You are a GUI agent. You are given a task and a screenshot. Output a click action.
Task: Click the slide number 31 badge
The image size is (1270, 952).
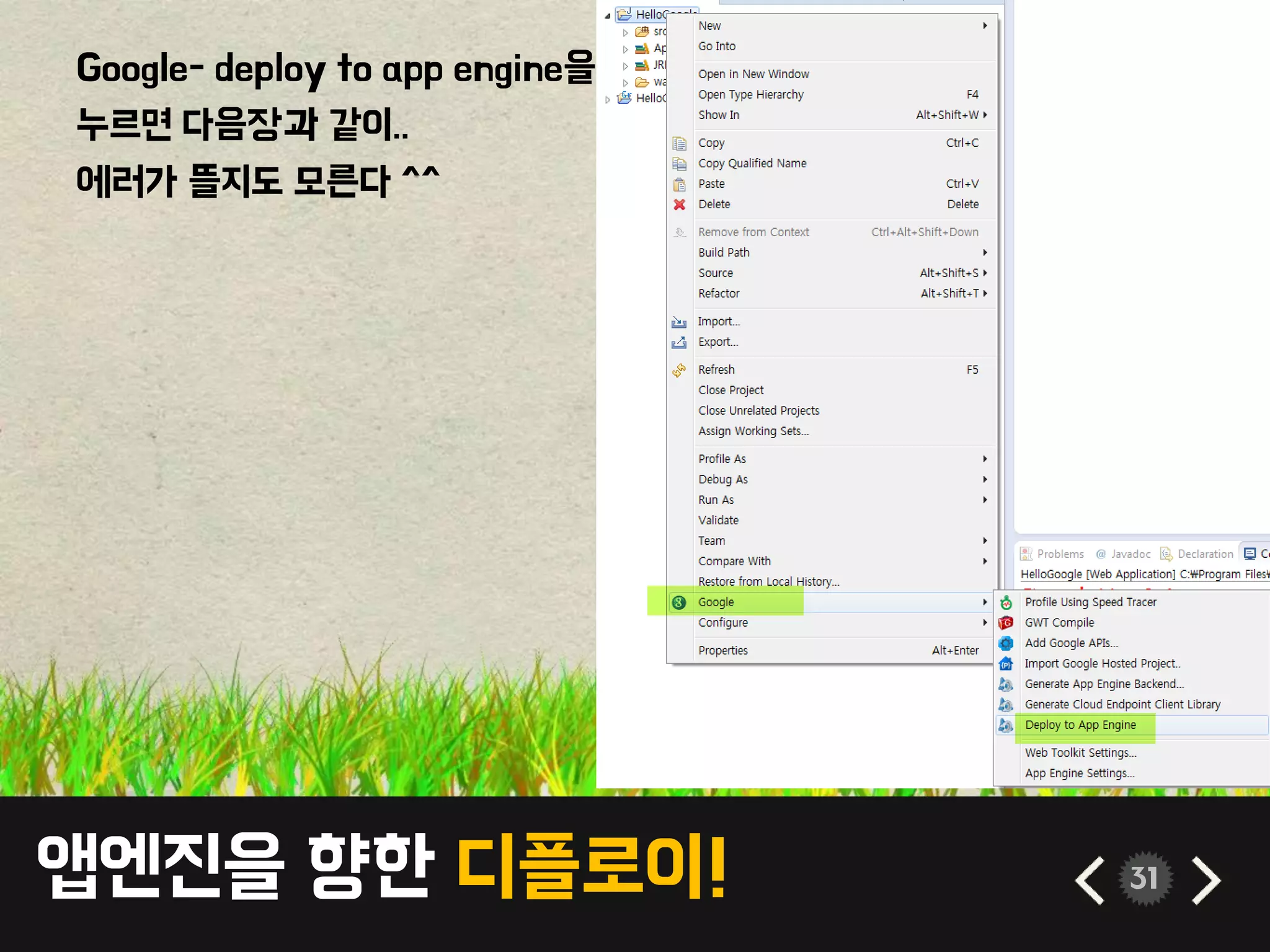(1145, 879)
